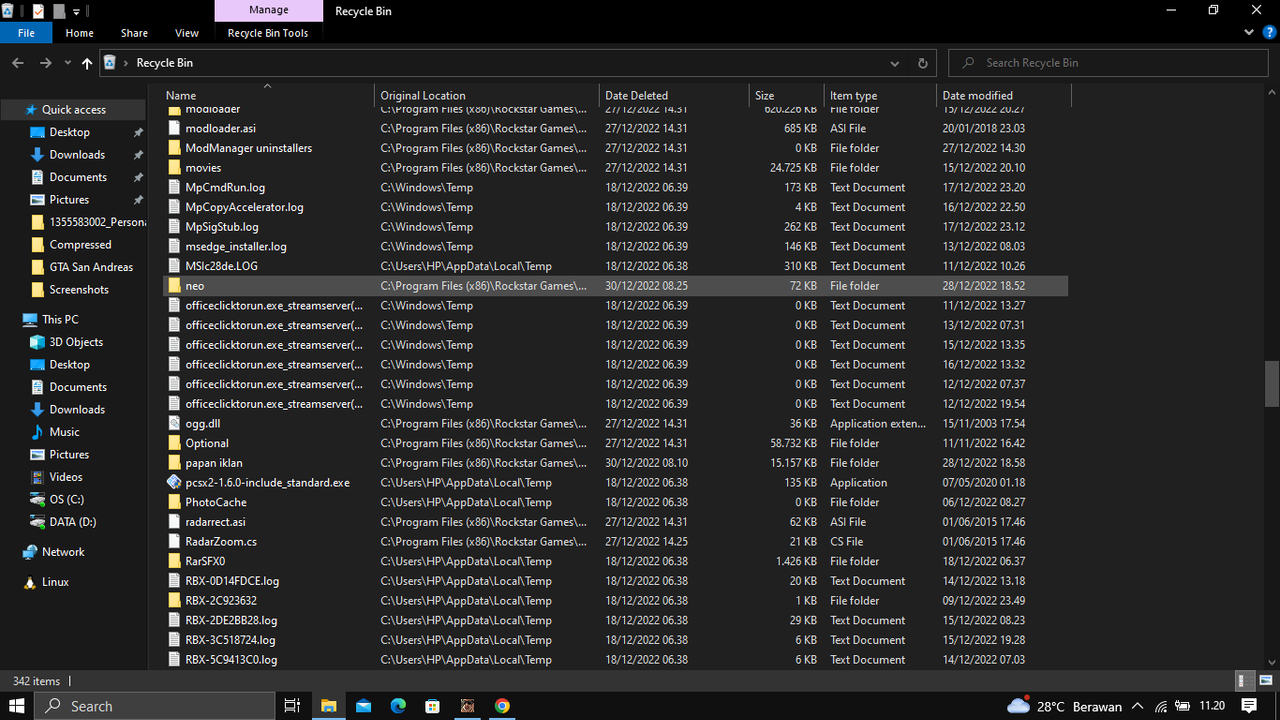Open Microsoft Edge from the taskbar
1280x720 pixels.
[x=398, y=706]
